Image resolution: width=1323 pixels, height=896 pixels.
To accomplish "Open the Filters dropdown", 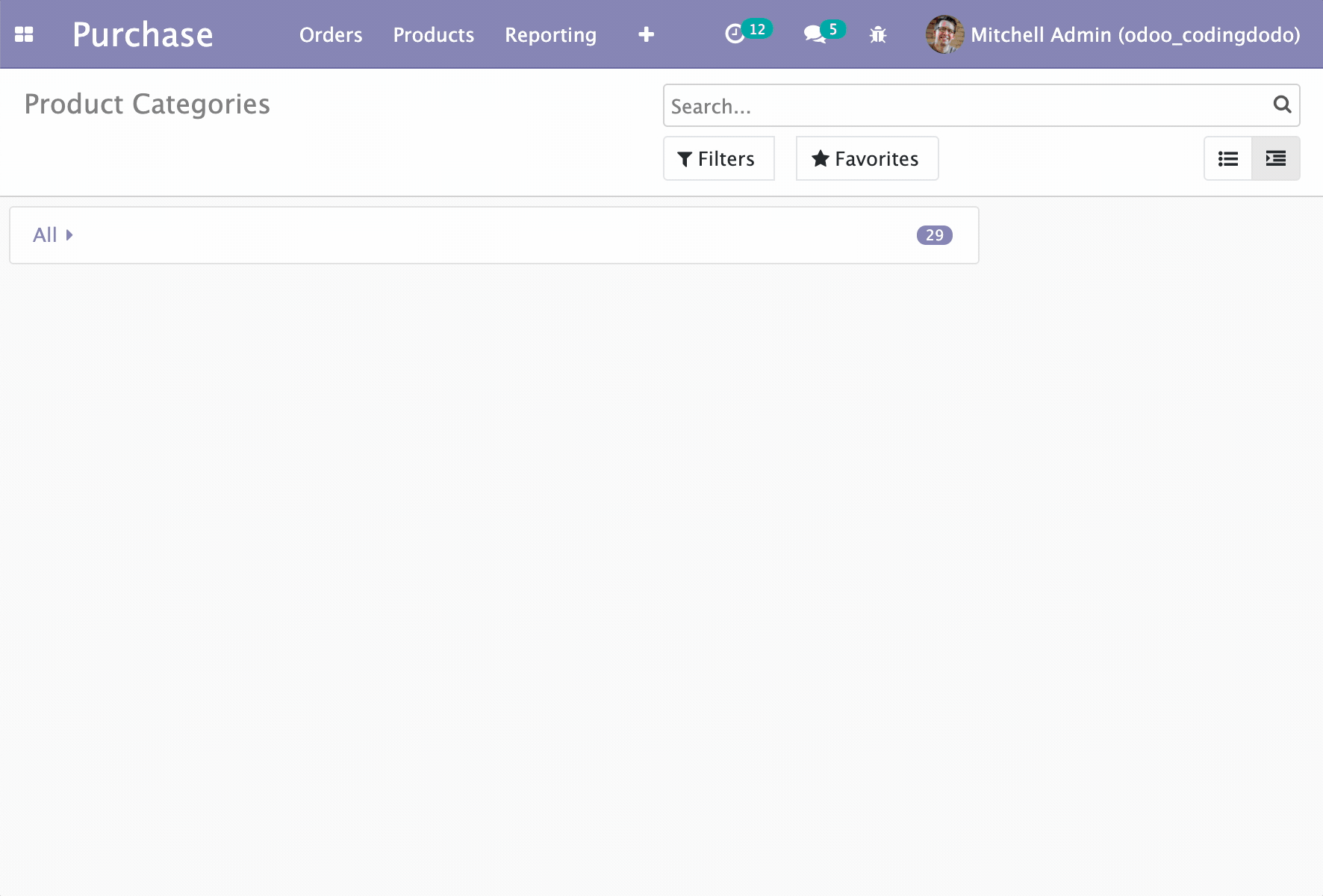I will pyautogui.click(x=719, y=158).
